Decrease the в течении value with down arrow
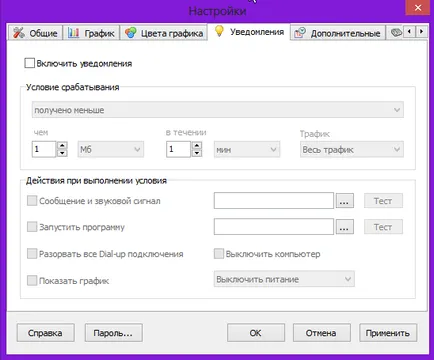The height and width of the screenshot is (360, 434). pos(197,153)
